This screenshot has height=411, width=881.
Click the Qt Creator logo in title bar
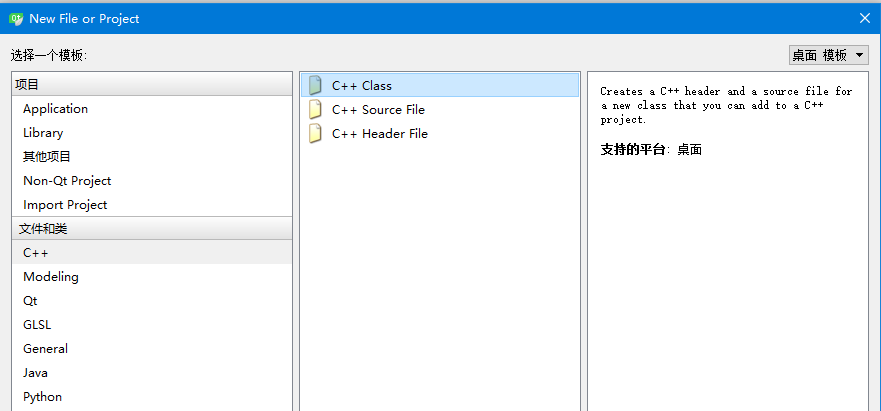click(x=16, y=19)
